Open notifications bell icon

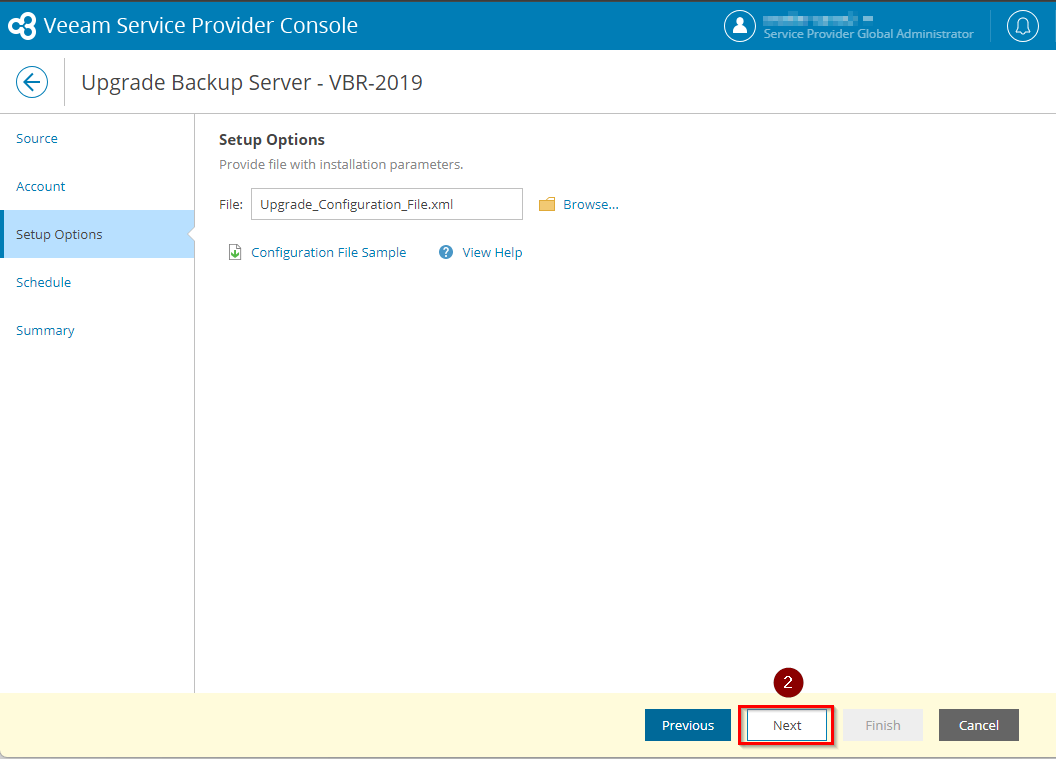(1022, 26)
